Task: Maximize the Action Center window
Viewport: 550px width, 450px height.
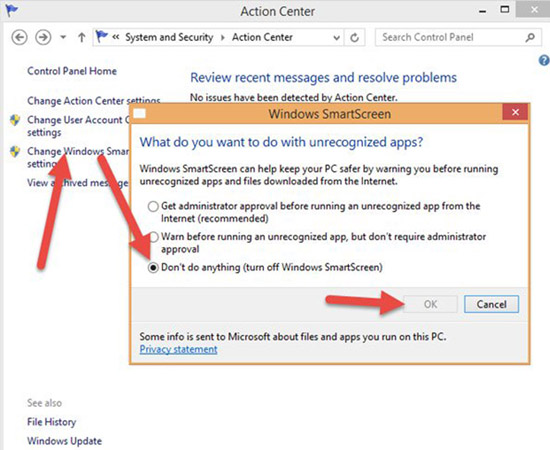Action: pyautogui.click(x=504, y=10)
